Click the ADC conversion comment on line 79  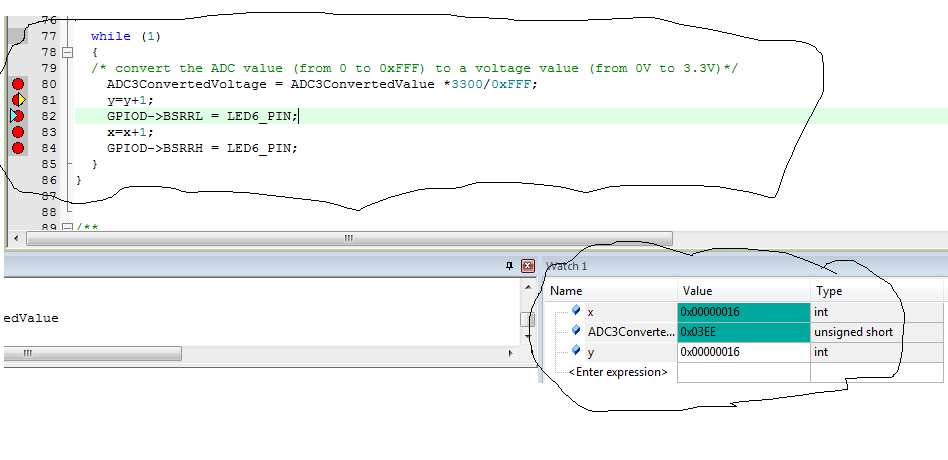[x=415, y=68]
